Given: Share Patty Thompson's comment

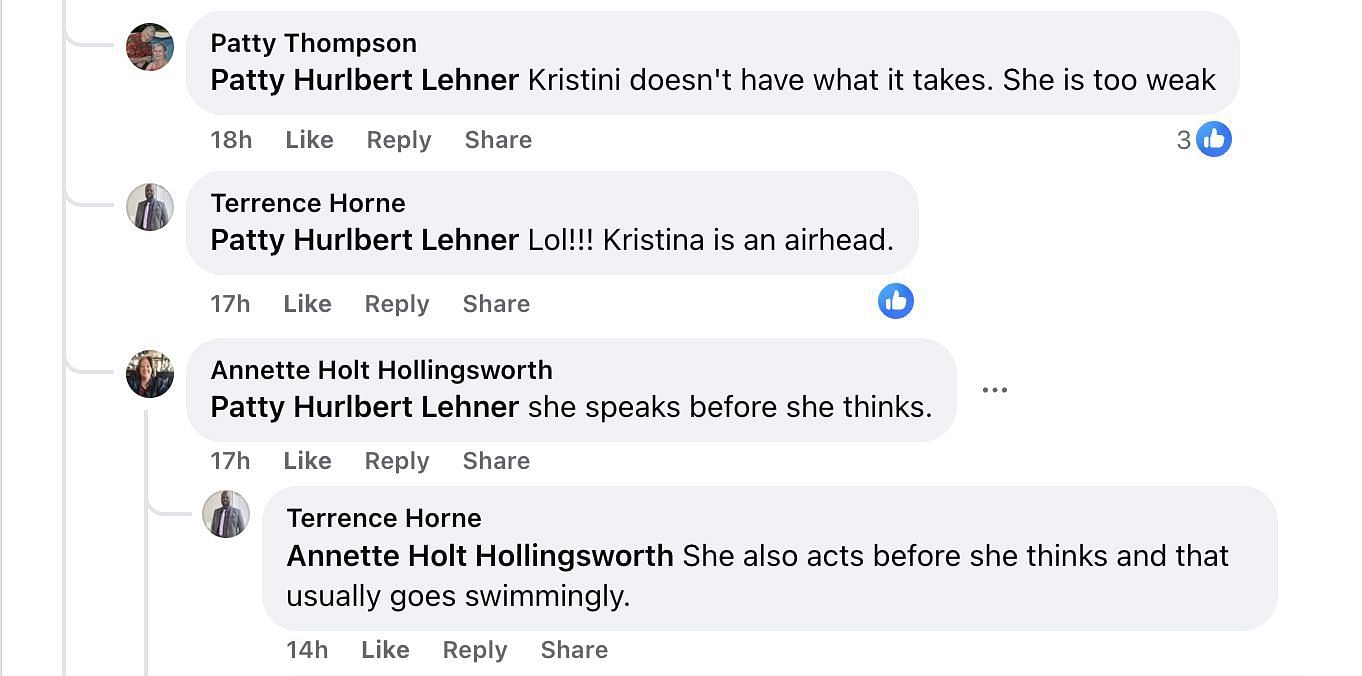Looking at the screenshot, I should click(498, 140).
